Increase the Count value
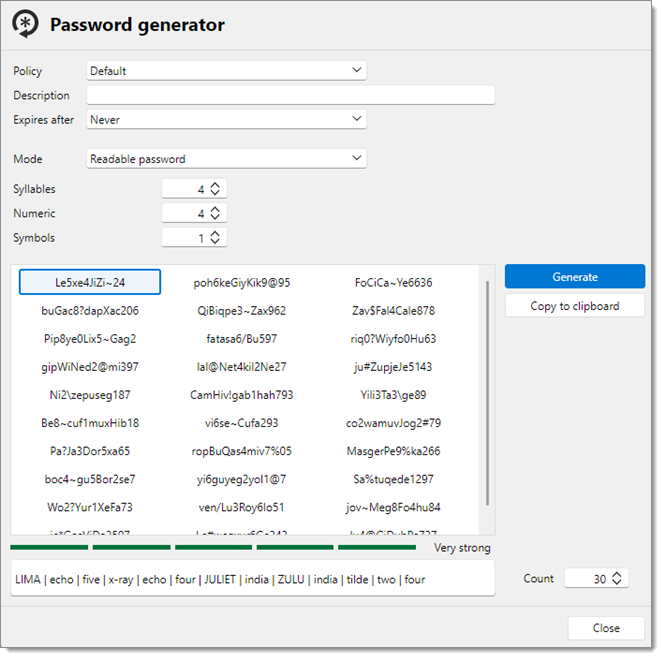Image resolution: width=662 pixels, height=658 pixels. (617, 574)
